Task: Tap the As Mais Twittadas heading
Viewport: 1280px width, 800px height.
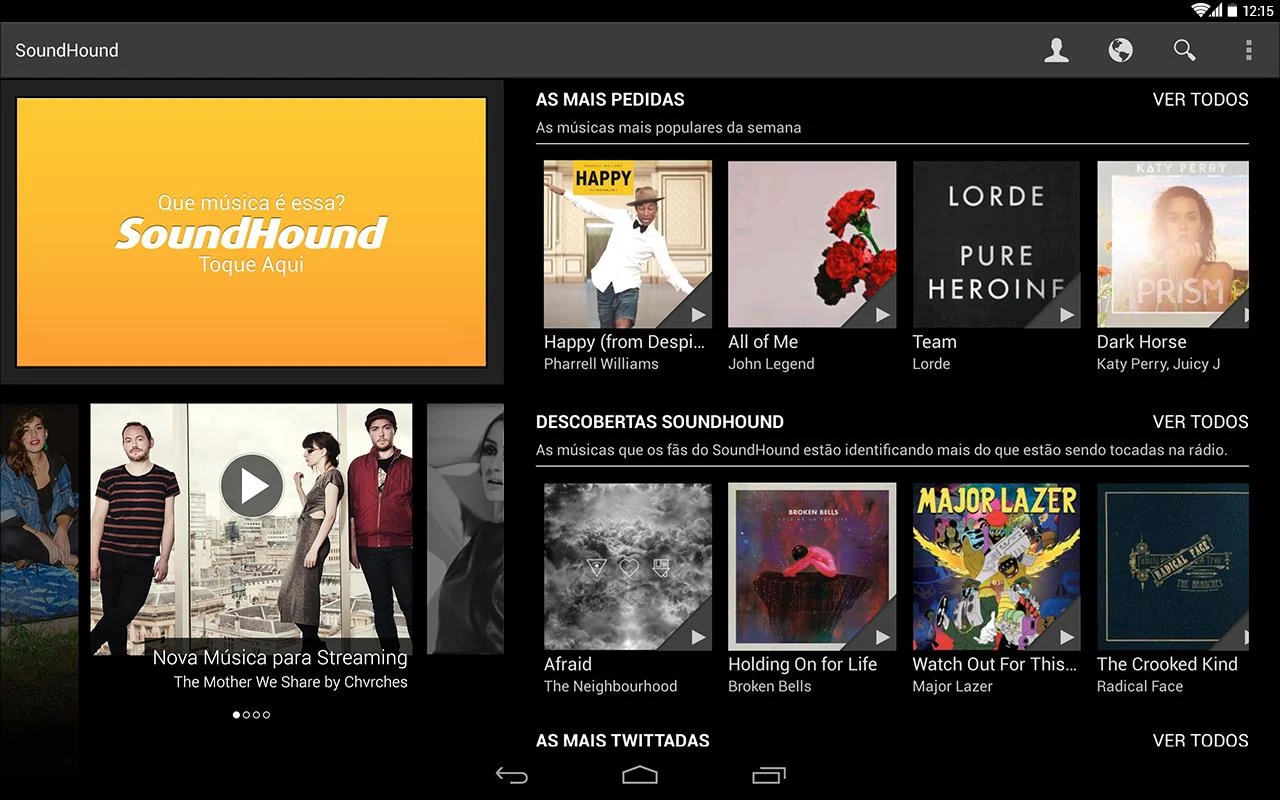Action: tap(623, 741)
